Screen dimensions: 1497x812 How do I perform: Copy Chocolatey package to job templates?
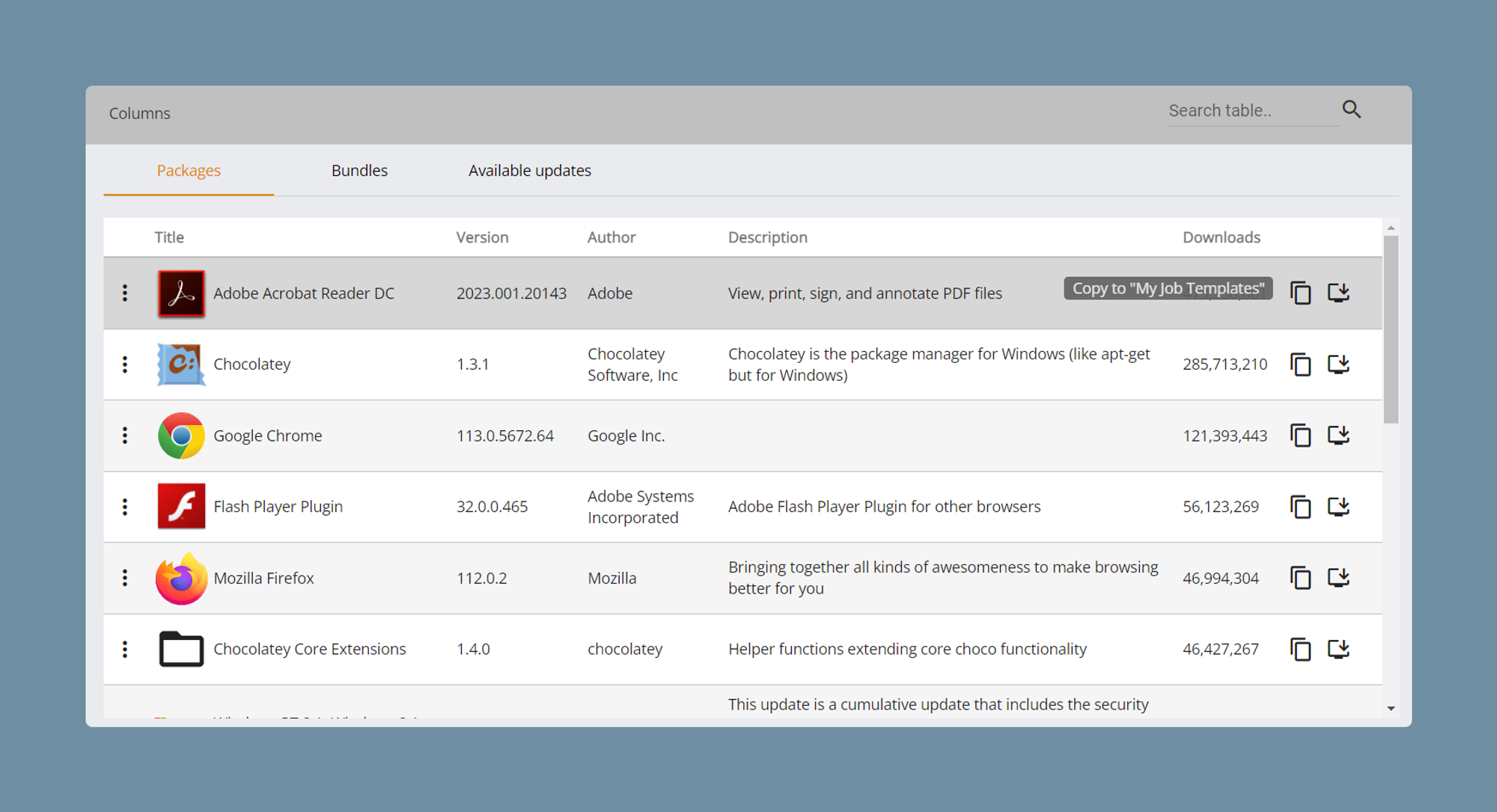(1301, 364)
